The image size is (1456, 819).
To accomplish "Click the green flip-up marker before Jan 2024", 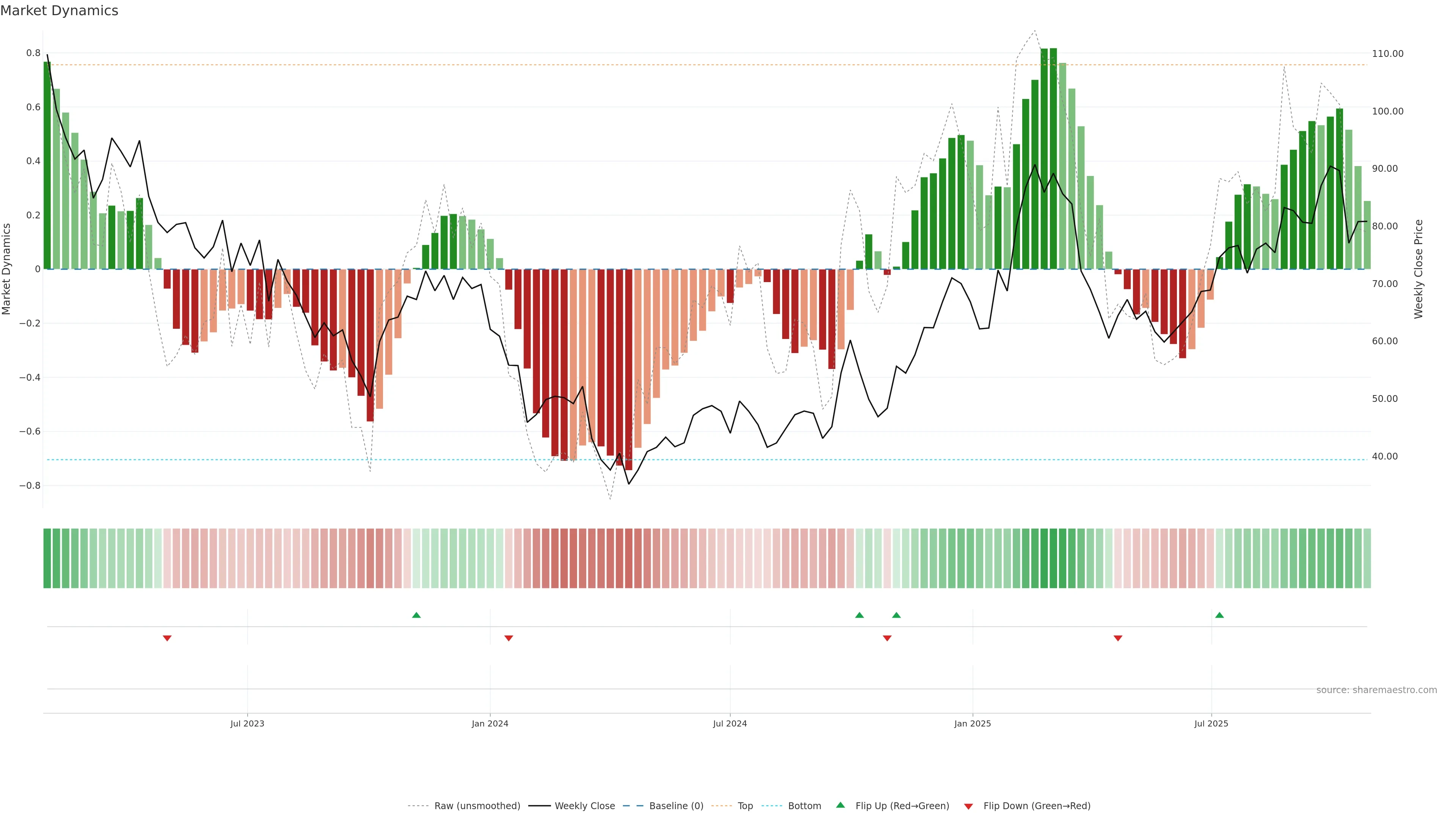I will click(416, 615).
